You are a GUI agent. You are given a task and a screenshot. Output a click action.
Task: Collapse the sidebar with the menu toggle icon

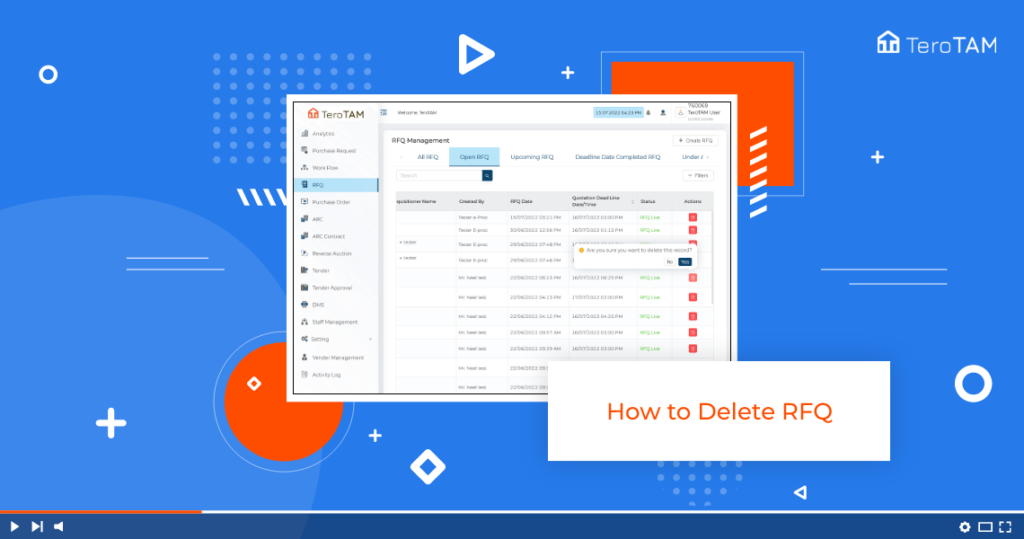[384, 112]
